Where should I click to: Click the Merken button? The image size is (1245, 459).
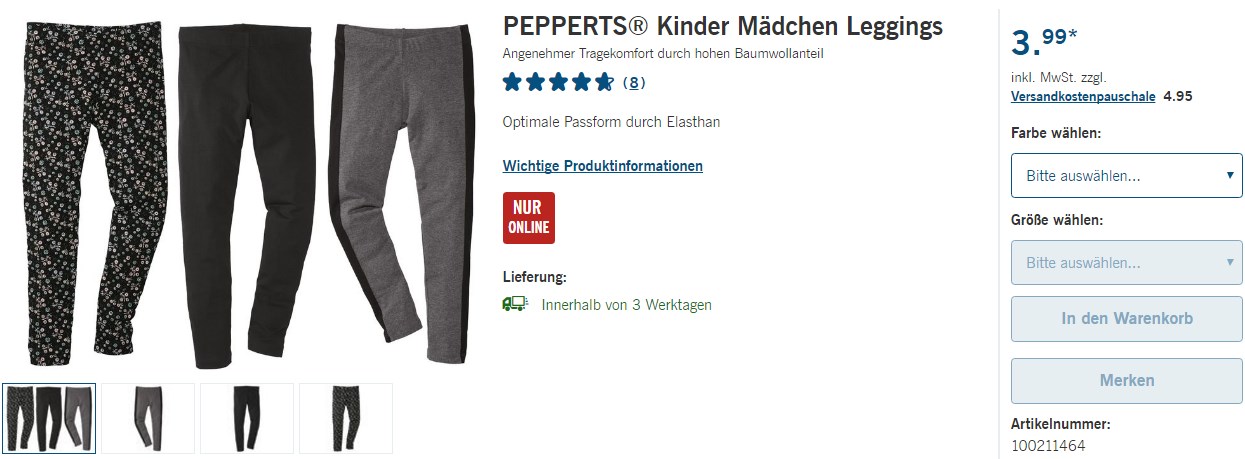tap(1126, 380)
